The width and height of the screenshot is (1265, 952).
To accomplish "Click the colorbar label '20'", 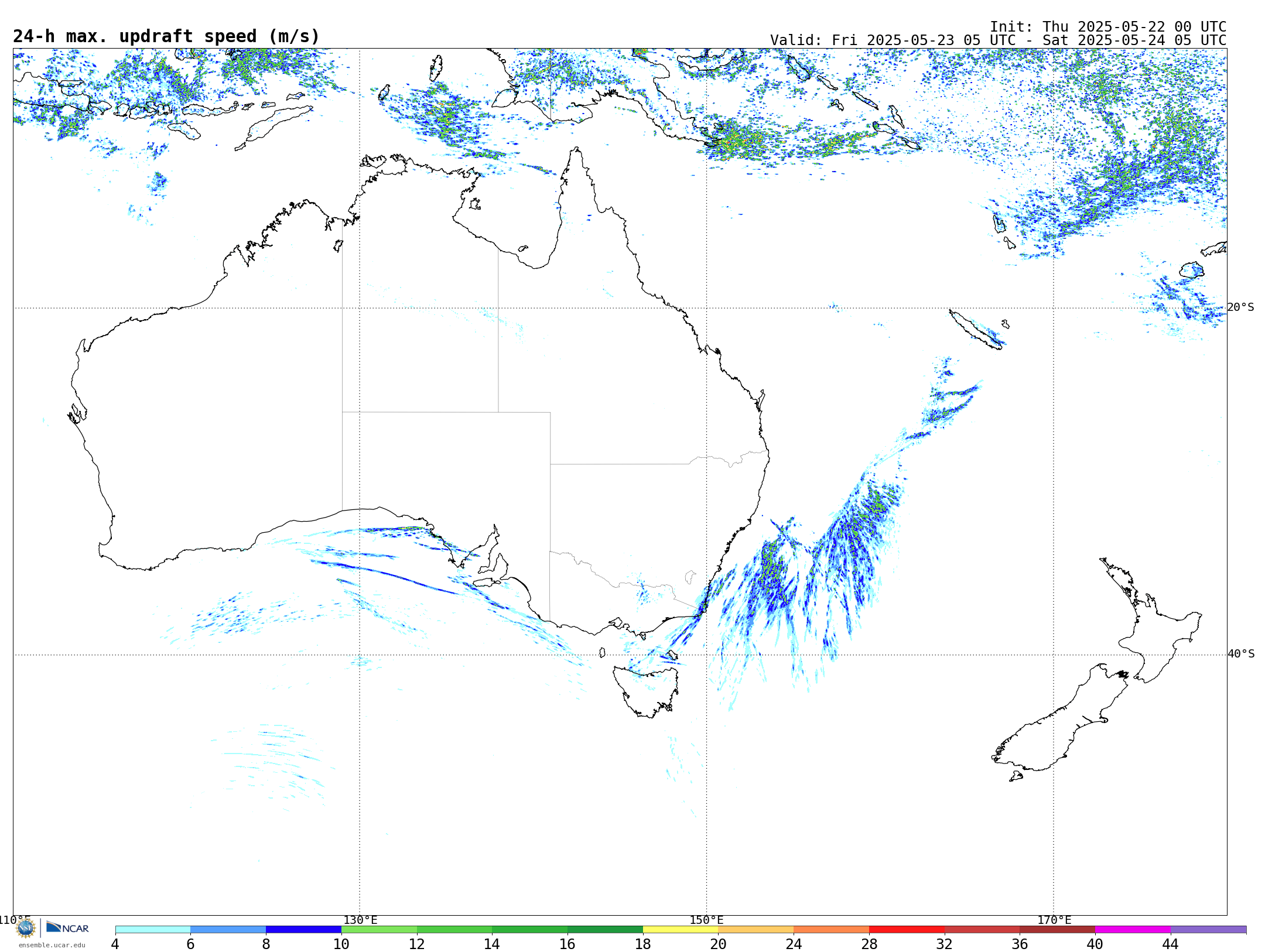I will pyautogui.click(x=719, y=944).
